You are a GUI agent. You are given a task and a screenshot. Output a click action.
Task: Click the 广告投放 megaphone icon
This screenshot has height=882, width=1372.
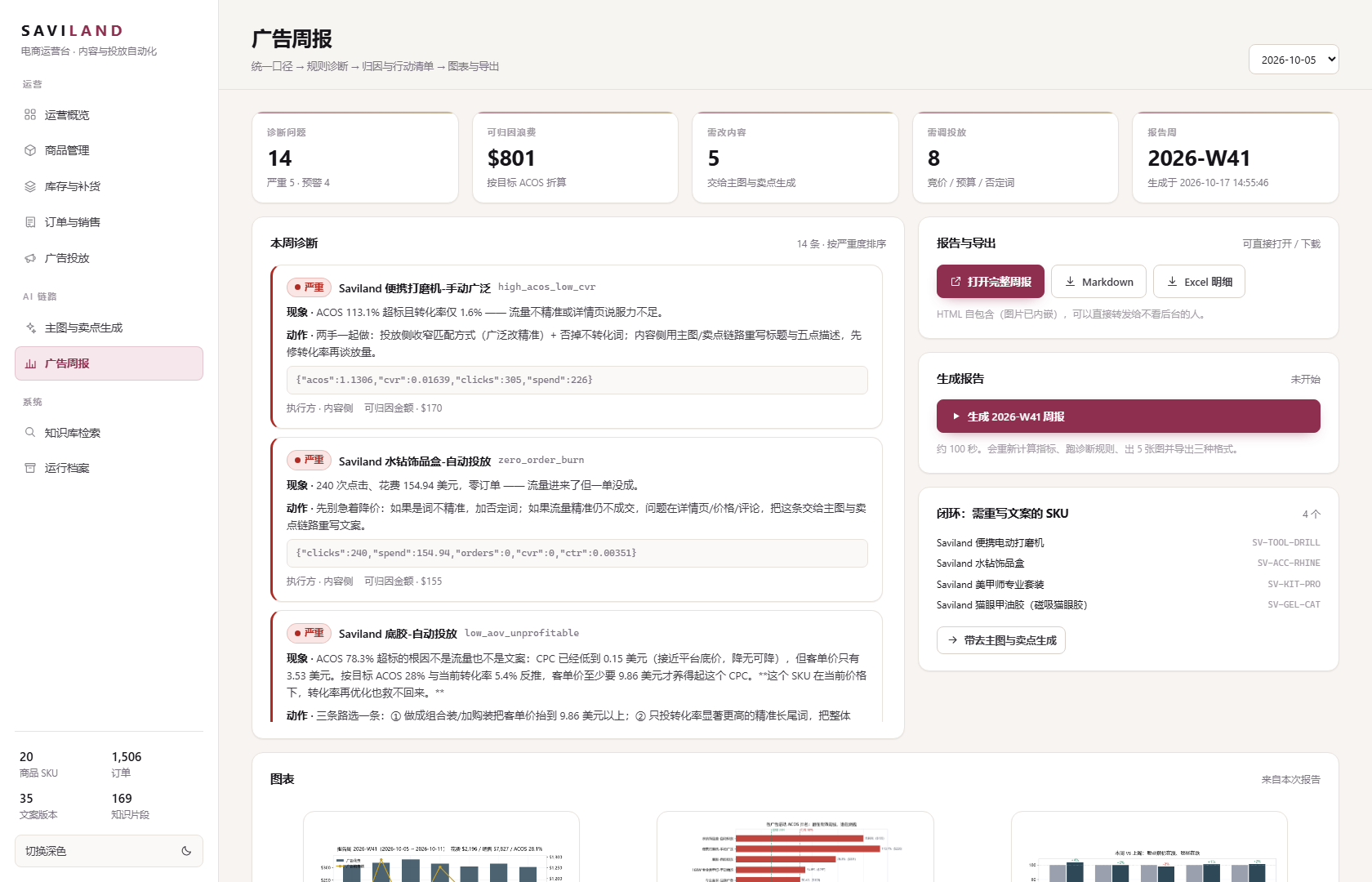tap(30, 258)
